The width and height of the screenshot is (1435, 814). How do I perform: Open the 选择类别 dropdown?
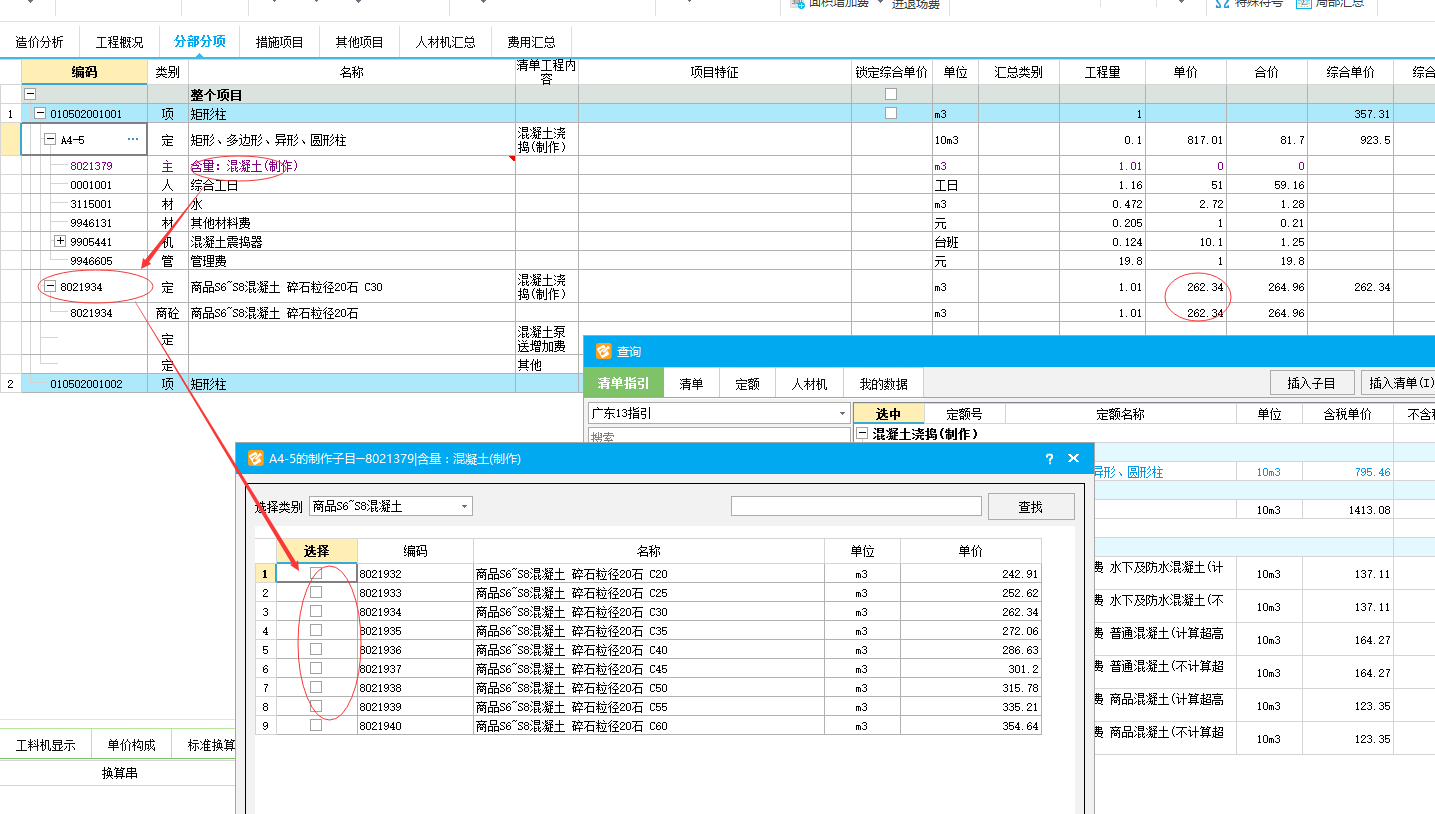[x=390, y=507]
